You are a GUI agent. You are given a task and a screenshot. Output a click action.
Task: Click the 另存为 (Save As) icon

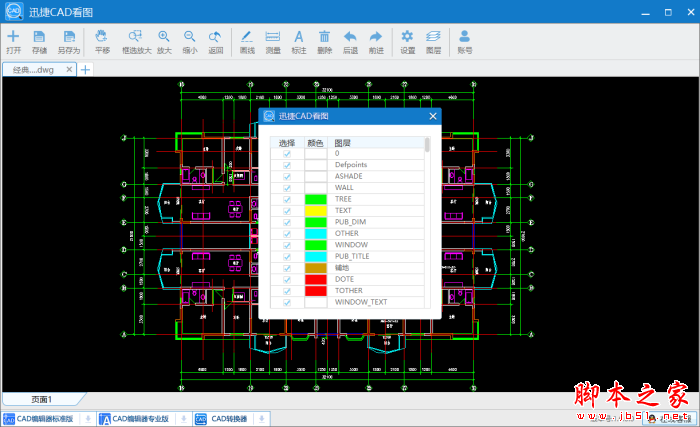(68, 40)
